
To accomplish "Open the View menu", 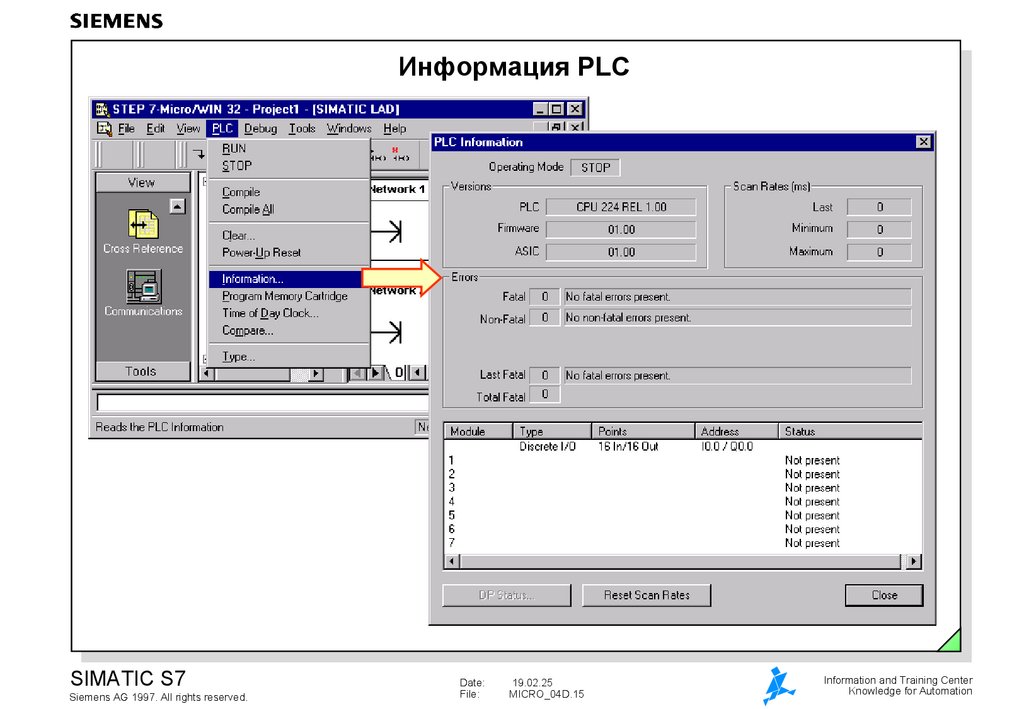I will click(x=188, y=129).
